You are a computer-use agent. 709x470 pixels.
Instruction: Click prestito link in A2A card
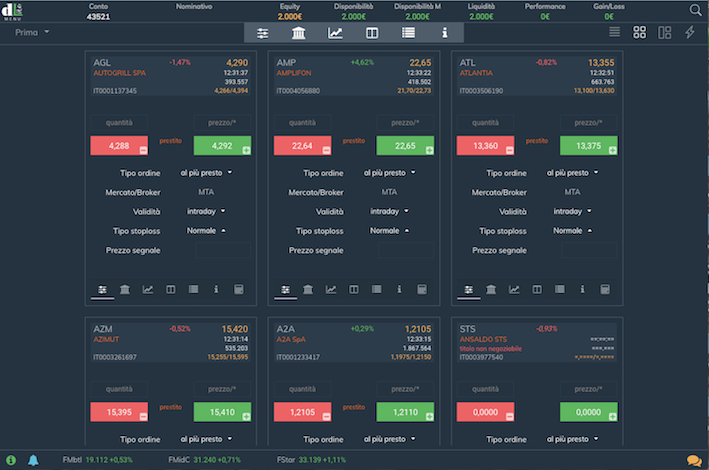coord(354,408)
